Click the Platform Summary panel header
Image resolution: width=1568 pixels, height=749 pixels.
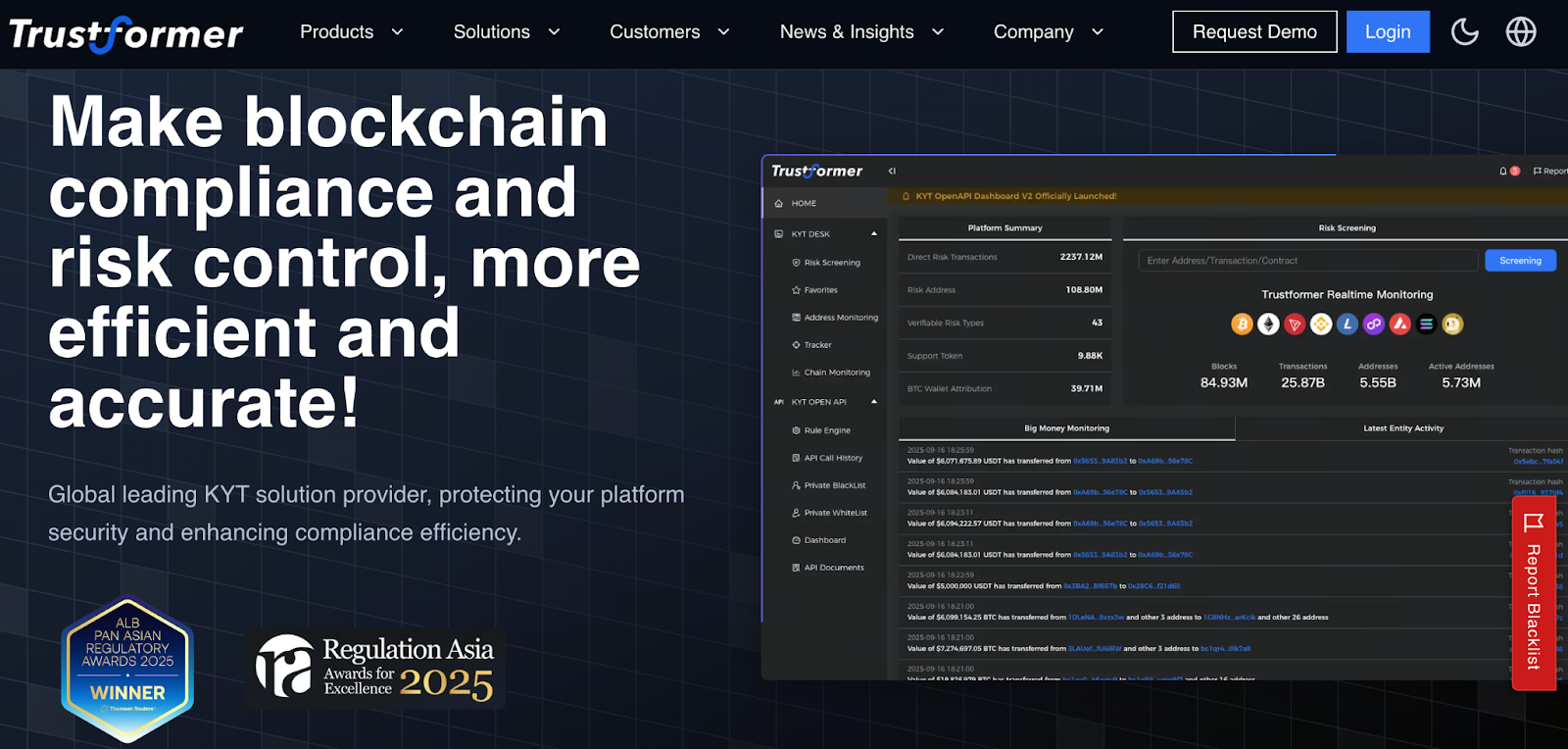point(1004,227)
